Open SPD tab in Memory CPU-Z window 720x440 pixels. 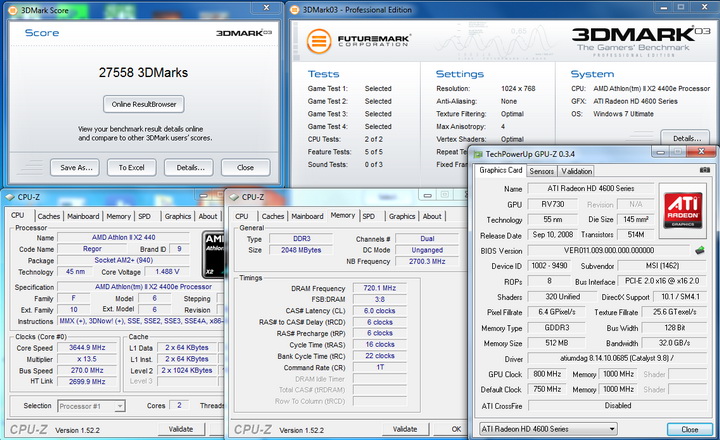coord(369,216)
